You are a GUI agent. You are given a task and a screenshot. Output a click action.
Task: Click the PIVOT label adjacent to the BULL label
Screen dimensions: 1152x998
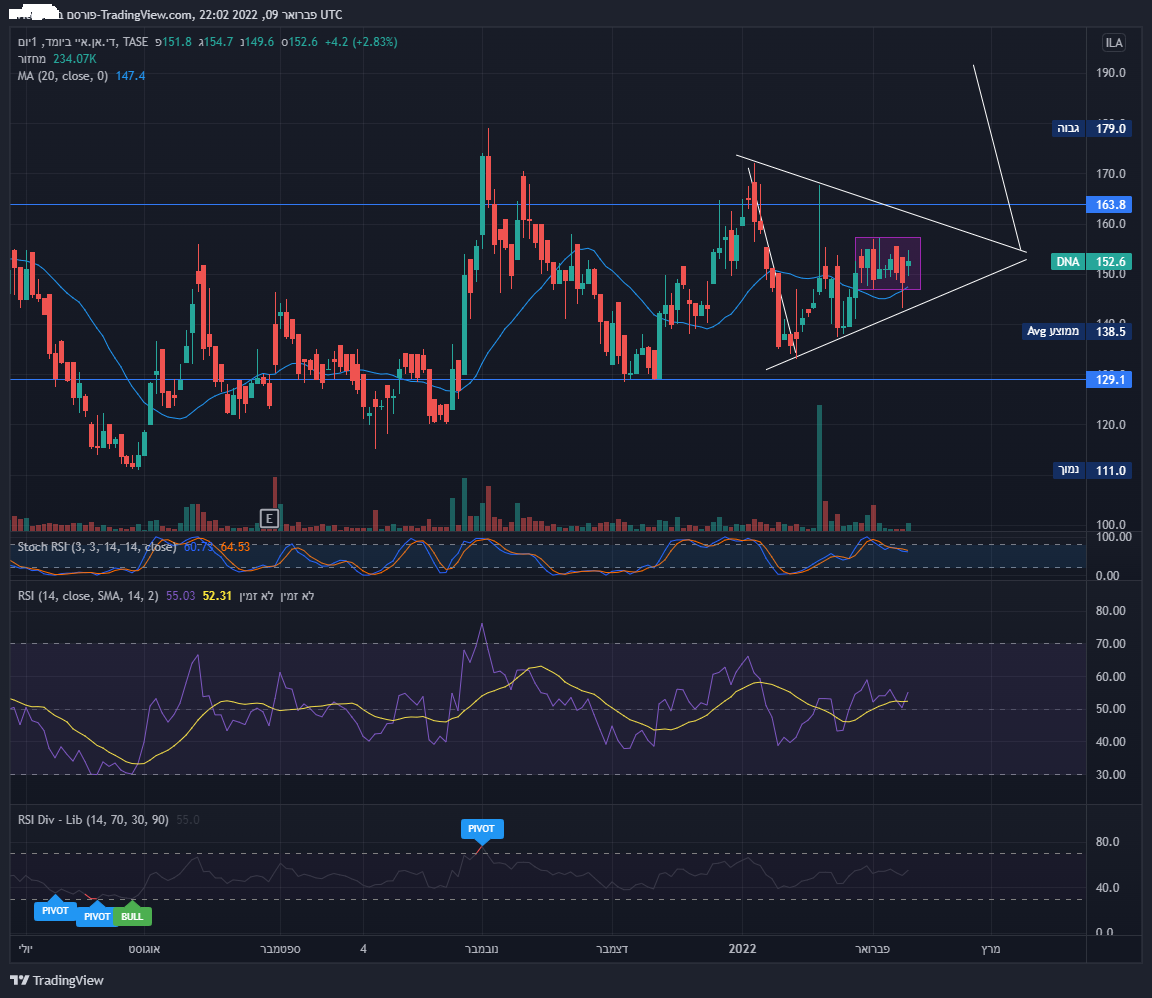pos(96,916)
